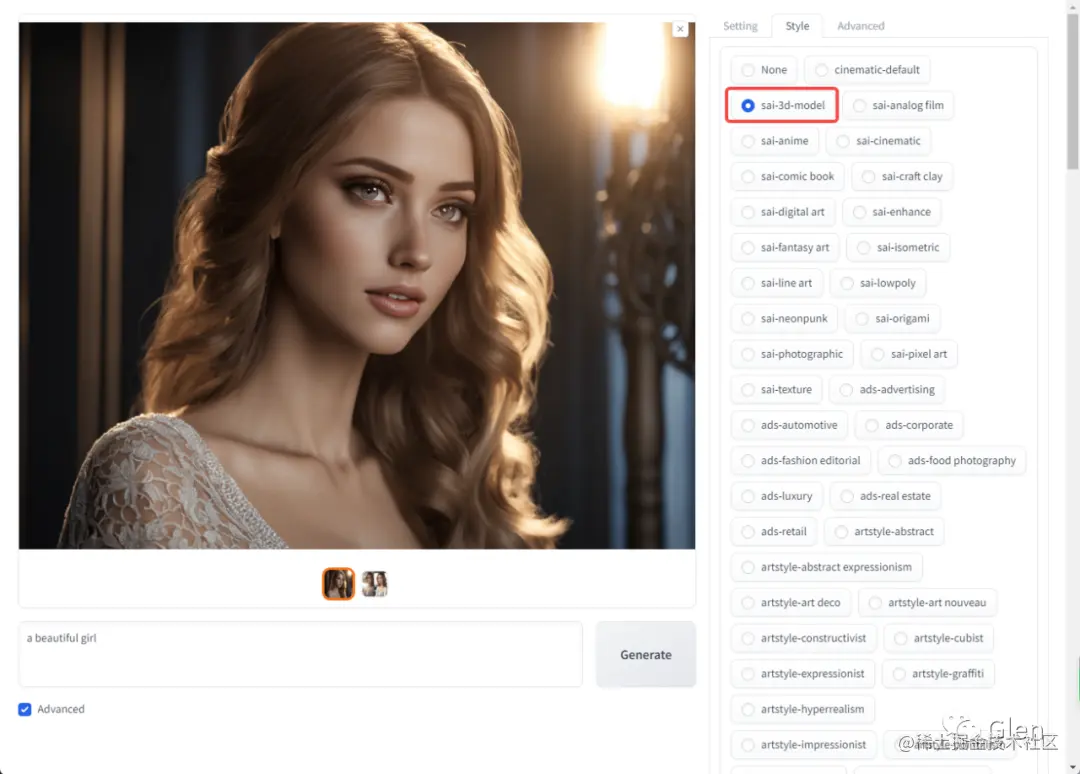Choose artstyle-constructivist style
Screen dimensions: 1080x774
click(804, 638)
